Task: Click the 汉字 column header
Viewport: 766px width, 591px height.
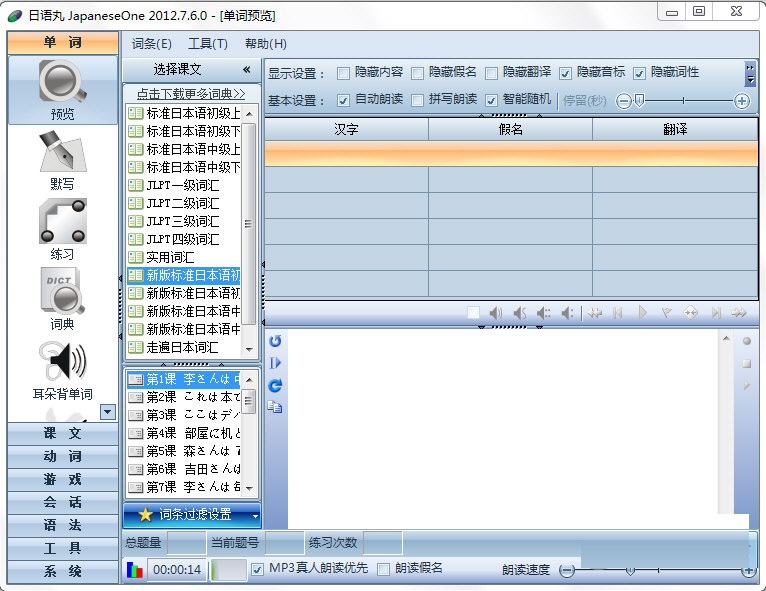Action: tap(346, 129)
